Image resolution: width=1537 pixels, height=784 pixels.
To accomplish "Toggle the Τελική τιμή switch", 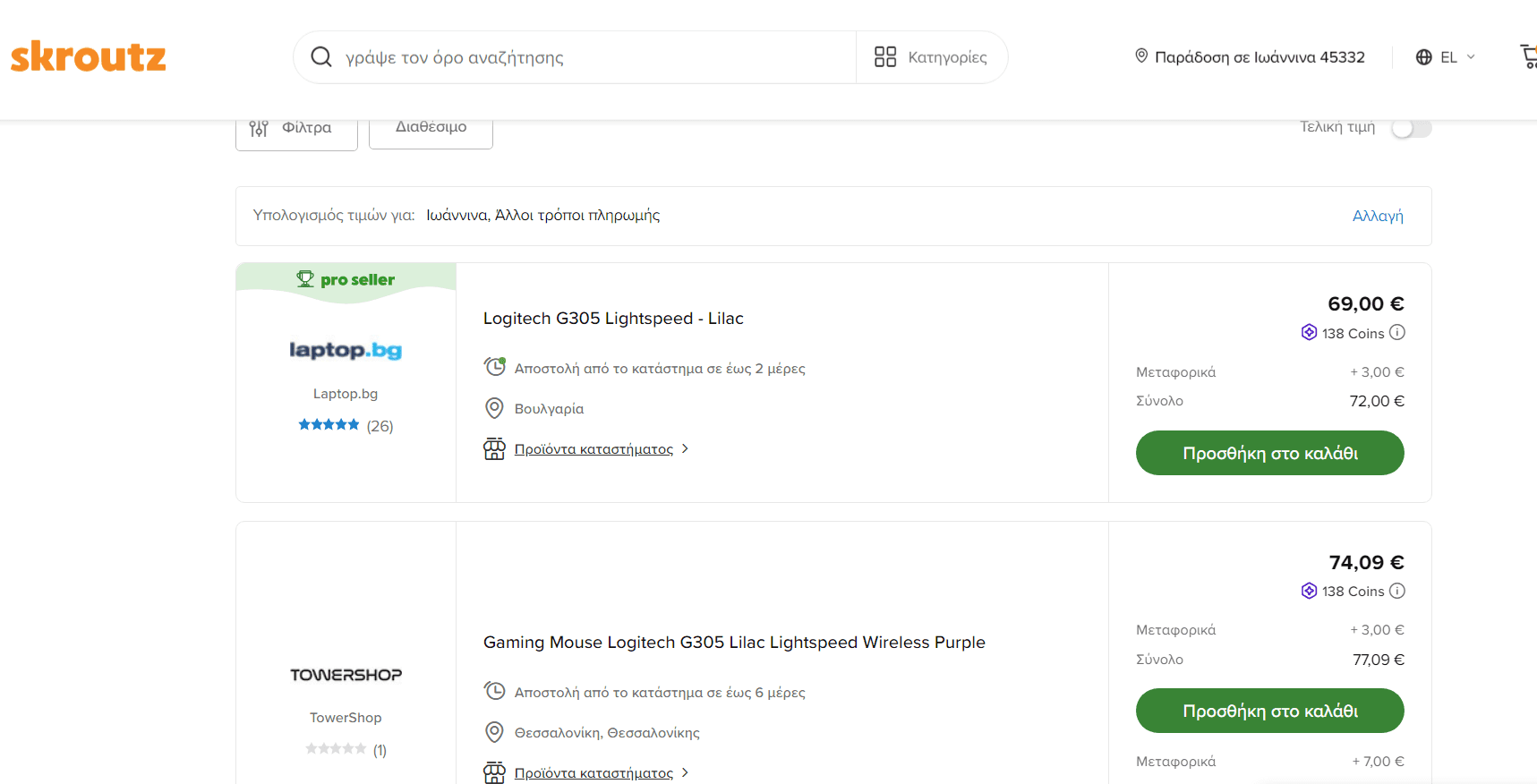I will tap(1412, 128).
